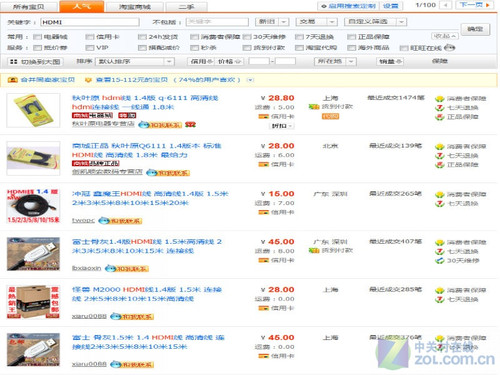Open dropdown between 新旧 and 自定义筛选
The width and height of the screenshot is (500, 375).
(316, 22)
